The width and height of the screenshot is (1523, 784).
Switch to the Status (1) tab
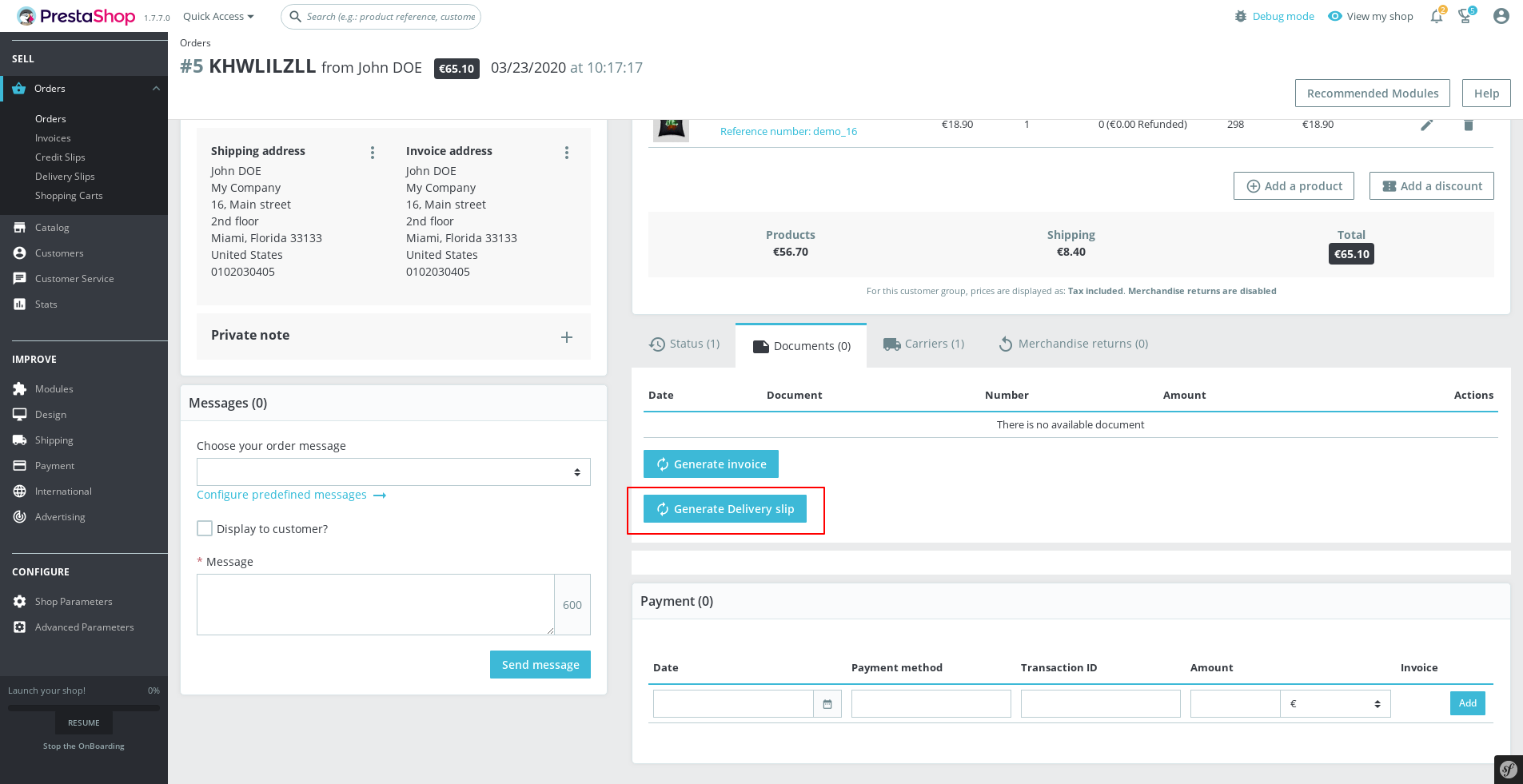684,344
